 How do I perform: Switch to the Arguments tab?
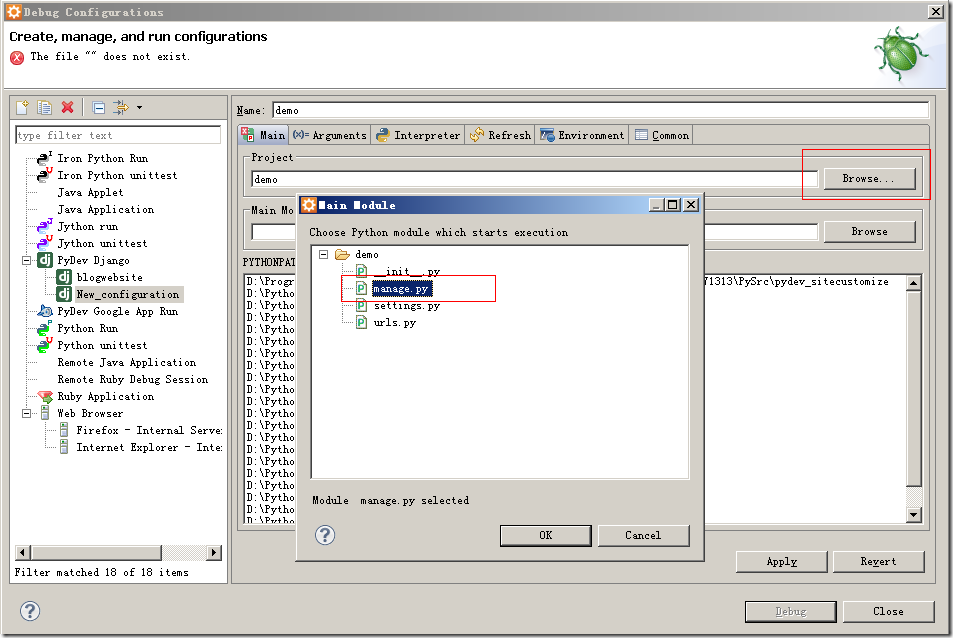[x=330, y=135]
